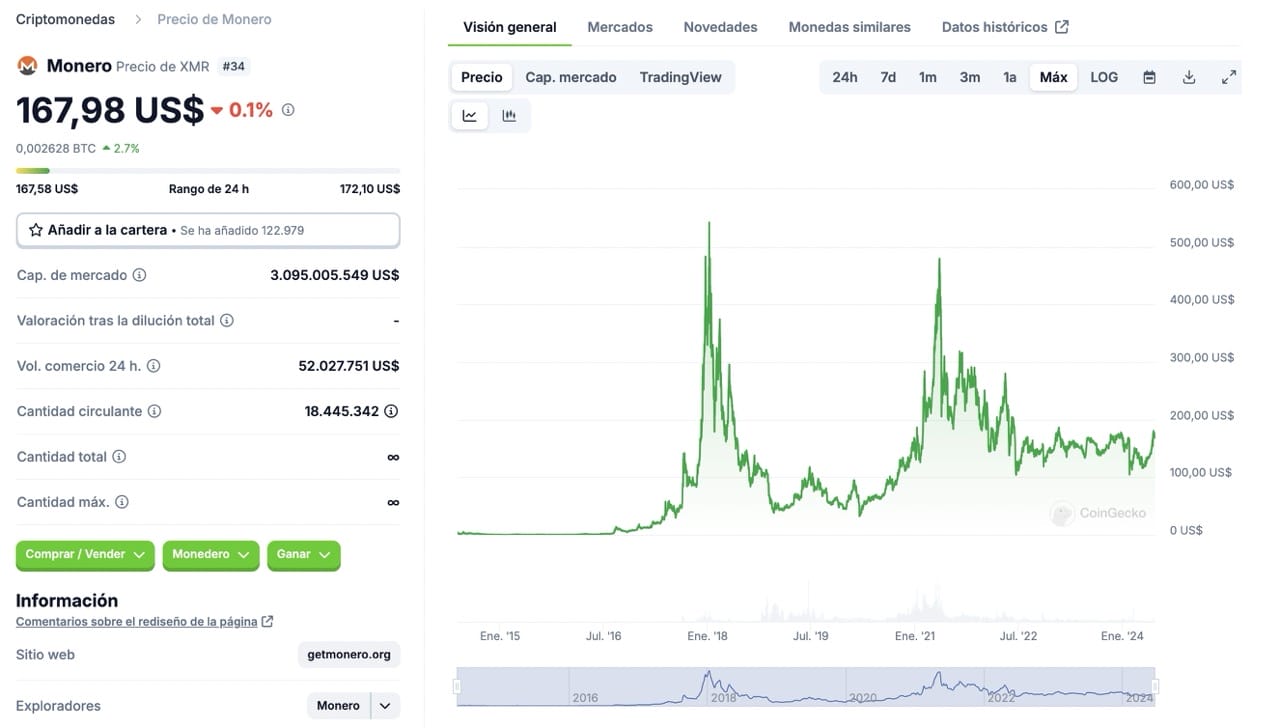This screenshot has height=728, width=1280.
Task: Open the Novedades tab
Action: [721, 27]
